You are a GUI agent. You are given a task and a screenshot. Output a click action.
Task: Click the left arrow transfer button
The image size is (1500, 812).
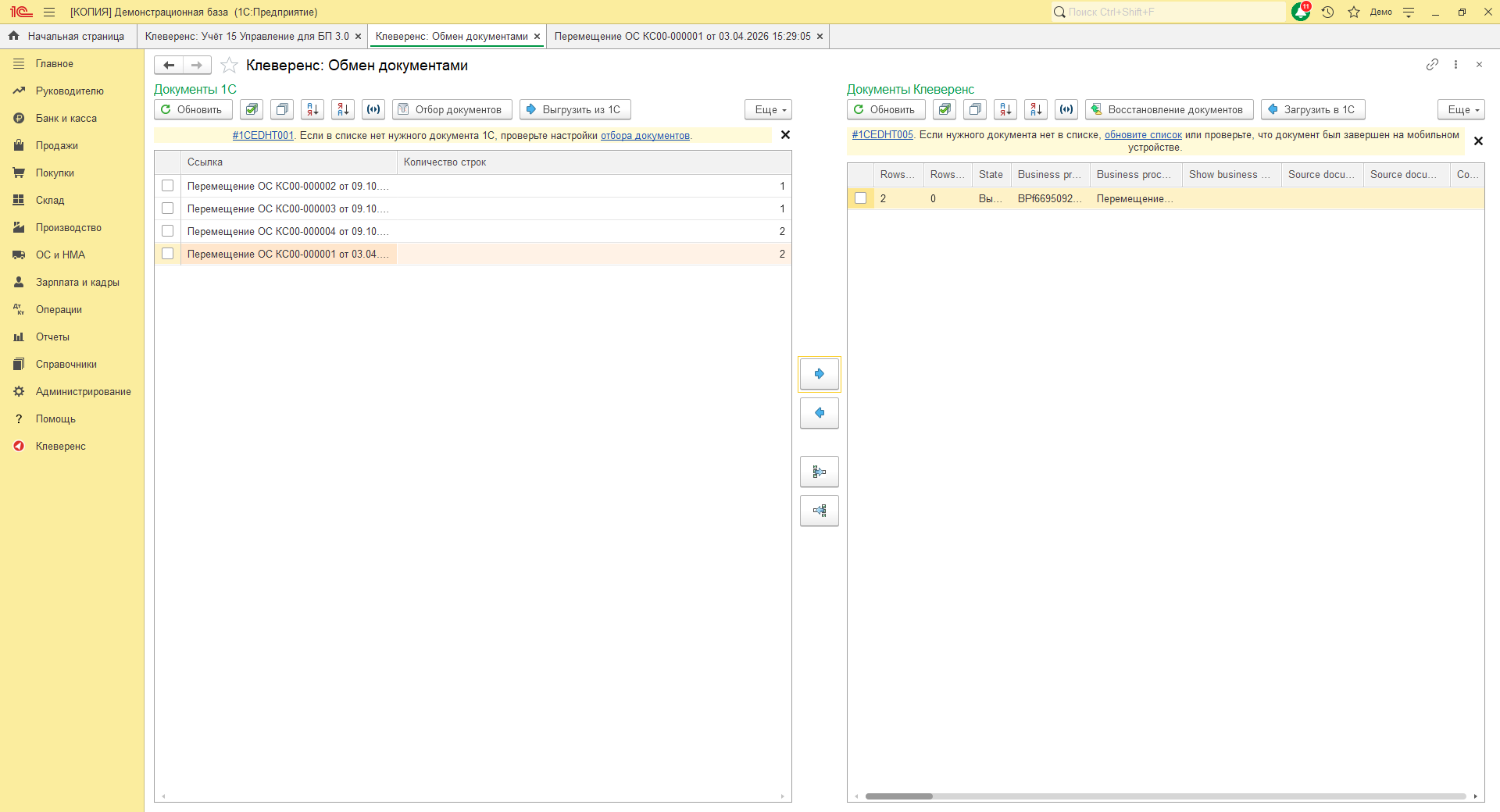pos(820,413)
